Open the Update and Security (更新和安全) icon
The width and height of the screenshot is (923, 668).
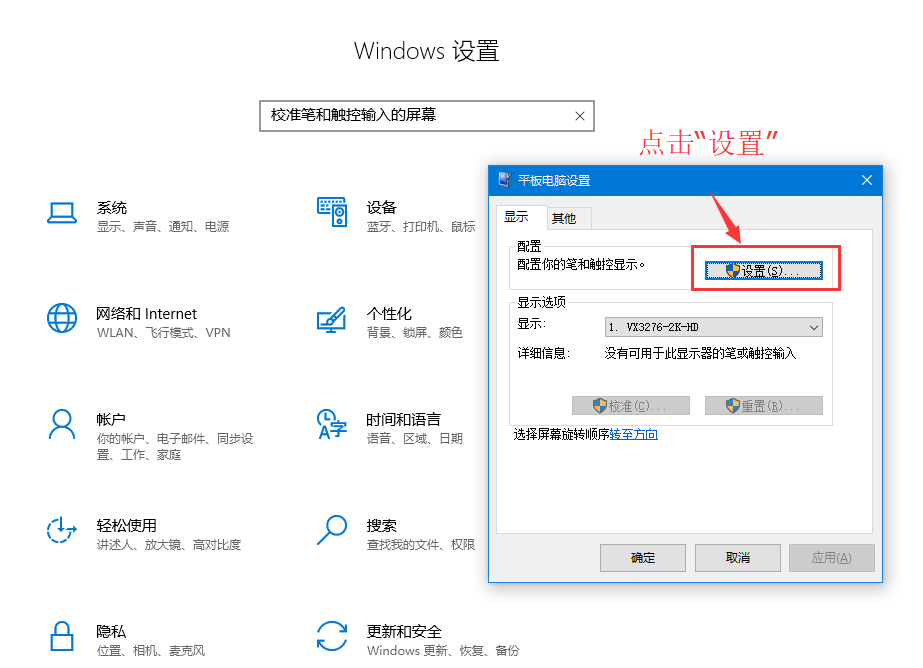click(331, 636)
